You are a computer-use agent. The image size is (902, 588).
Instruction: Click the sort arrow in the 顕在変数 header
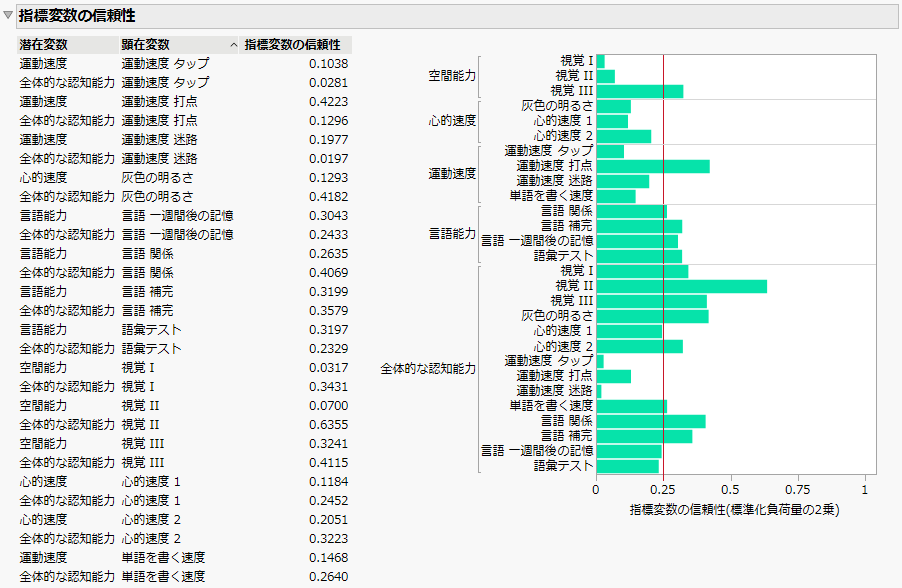point(234,45)
